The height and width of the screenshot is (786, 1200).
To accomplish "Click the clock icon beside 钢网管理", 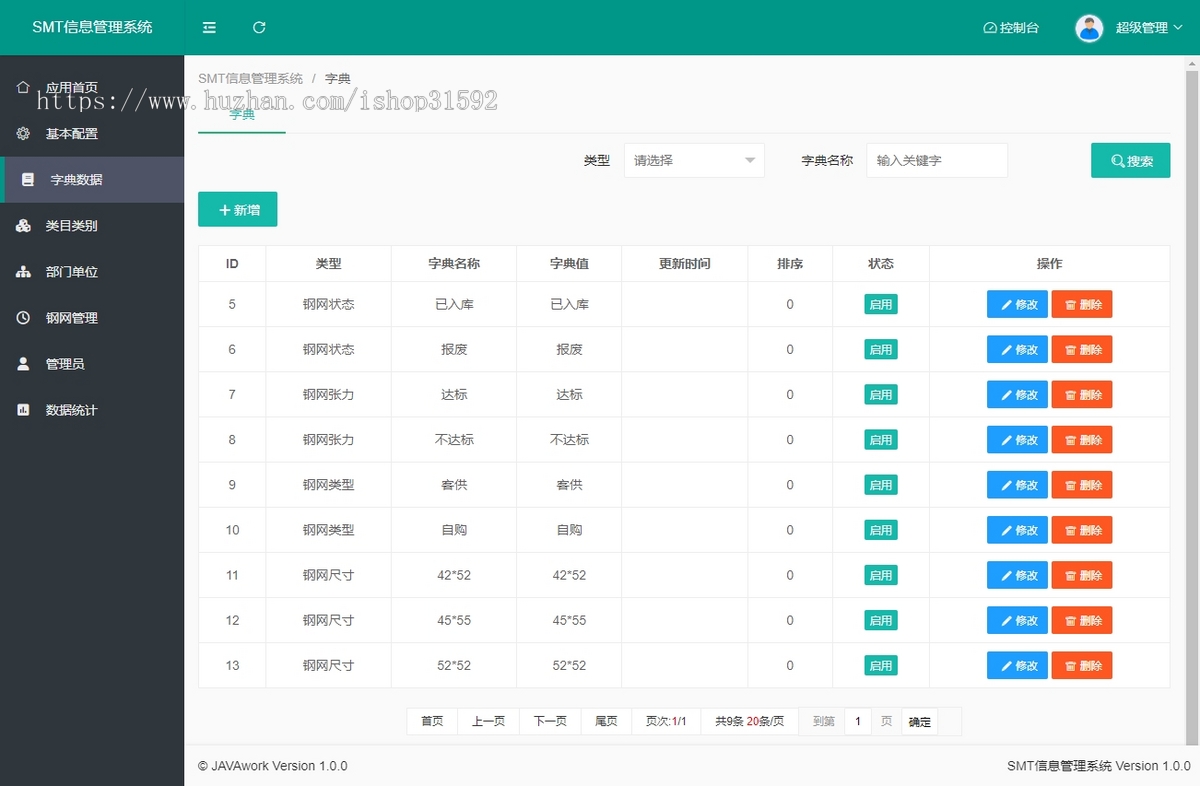I will coord(23,318).
